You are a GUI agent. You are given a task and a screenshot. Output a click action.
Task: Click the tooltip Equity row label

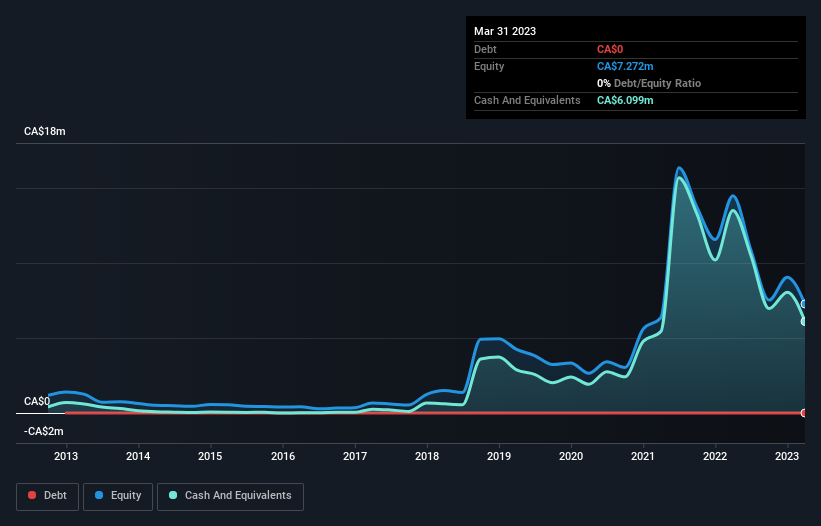click(x=489, y=66)
